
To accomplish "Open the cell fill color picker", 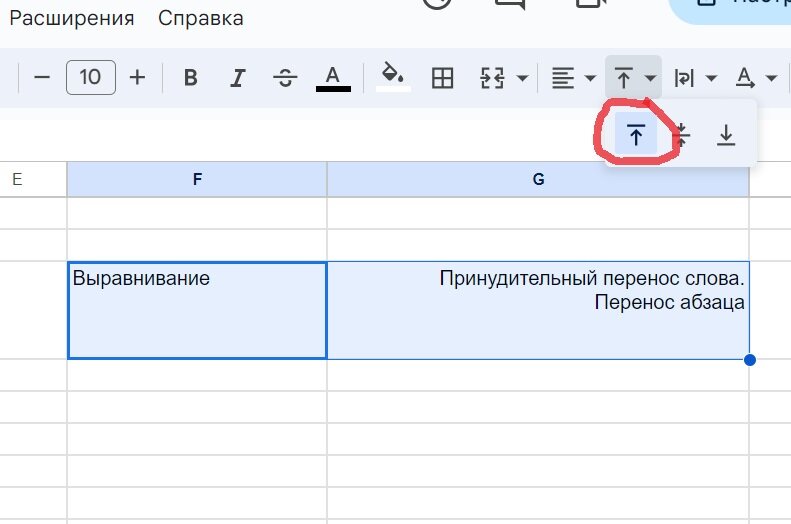I will tap(393, 78).
